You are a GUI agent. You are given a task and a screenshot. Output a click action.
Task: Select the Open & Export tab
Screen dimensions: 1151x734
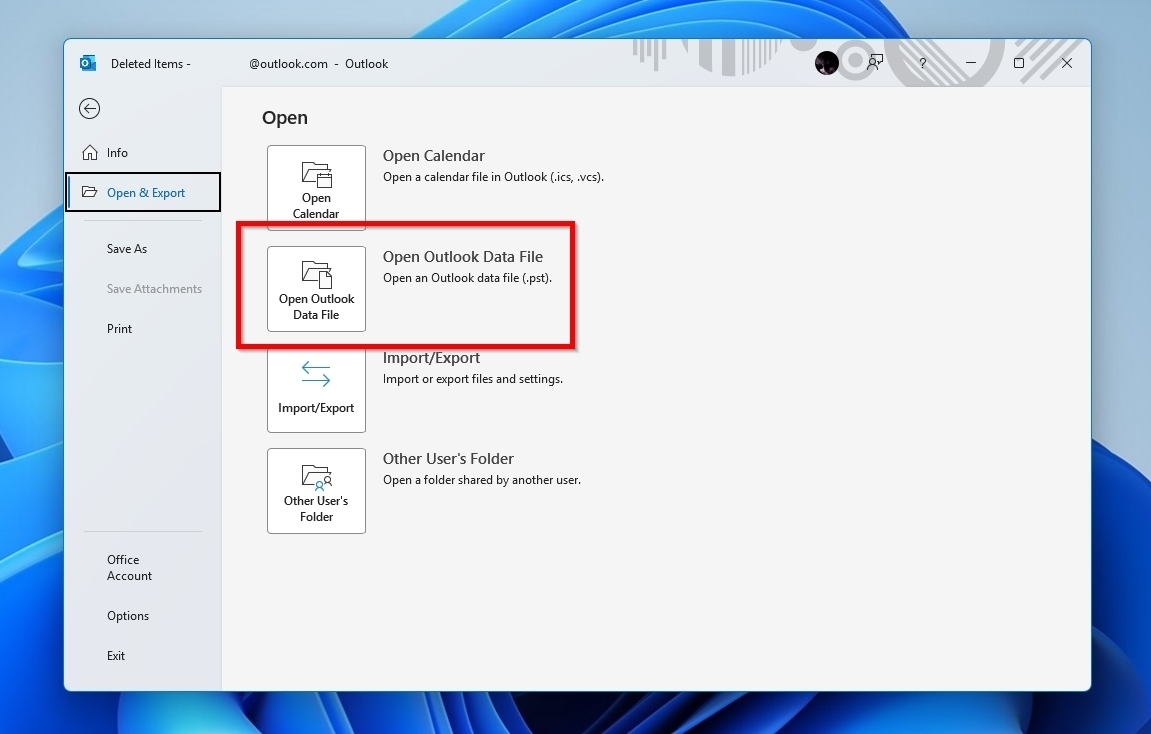(x=143, y=192)
